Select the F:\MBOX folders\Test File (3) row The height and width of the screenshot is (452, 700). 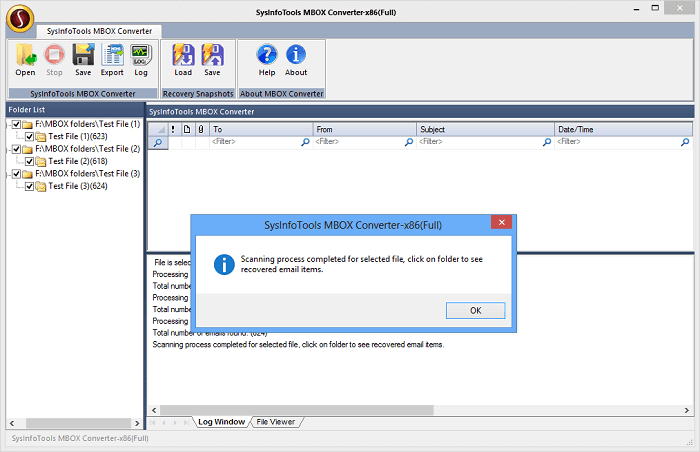88,174
